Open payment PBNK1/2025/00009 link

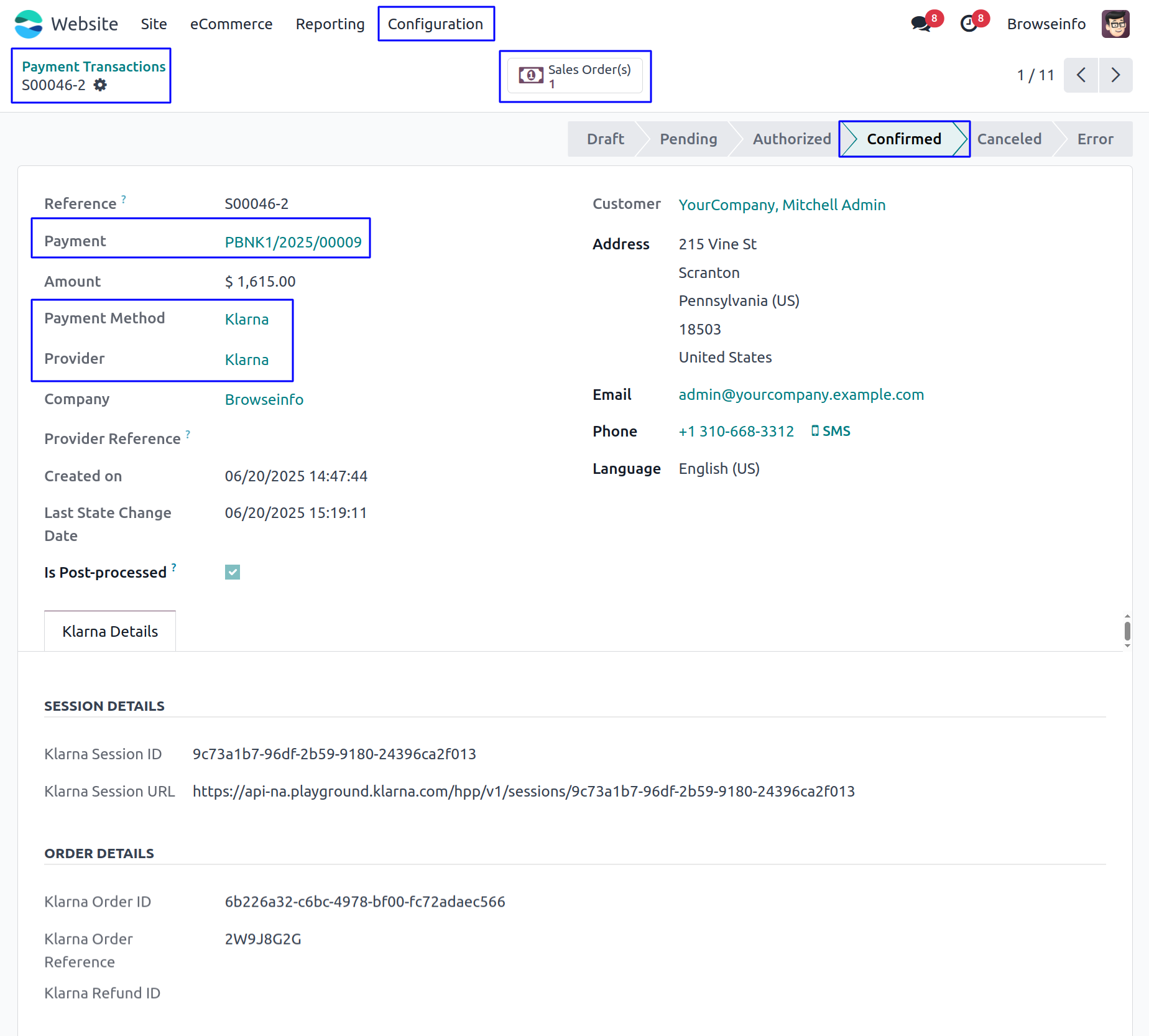point(293,242)
